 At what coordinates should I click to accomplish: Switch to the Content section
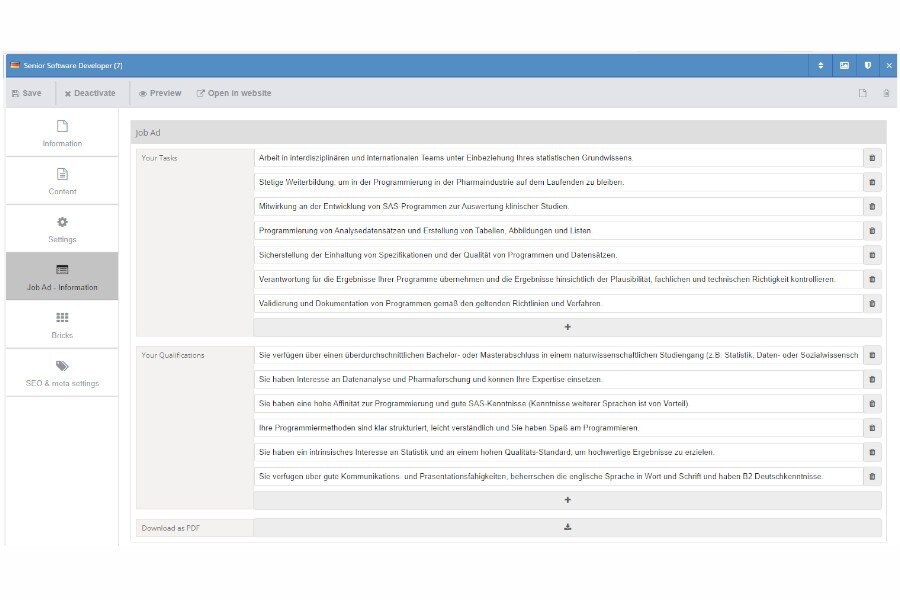[x=62, y=175]
